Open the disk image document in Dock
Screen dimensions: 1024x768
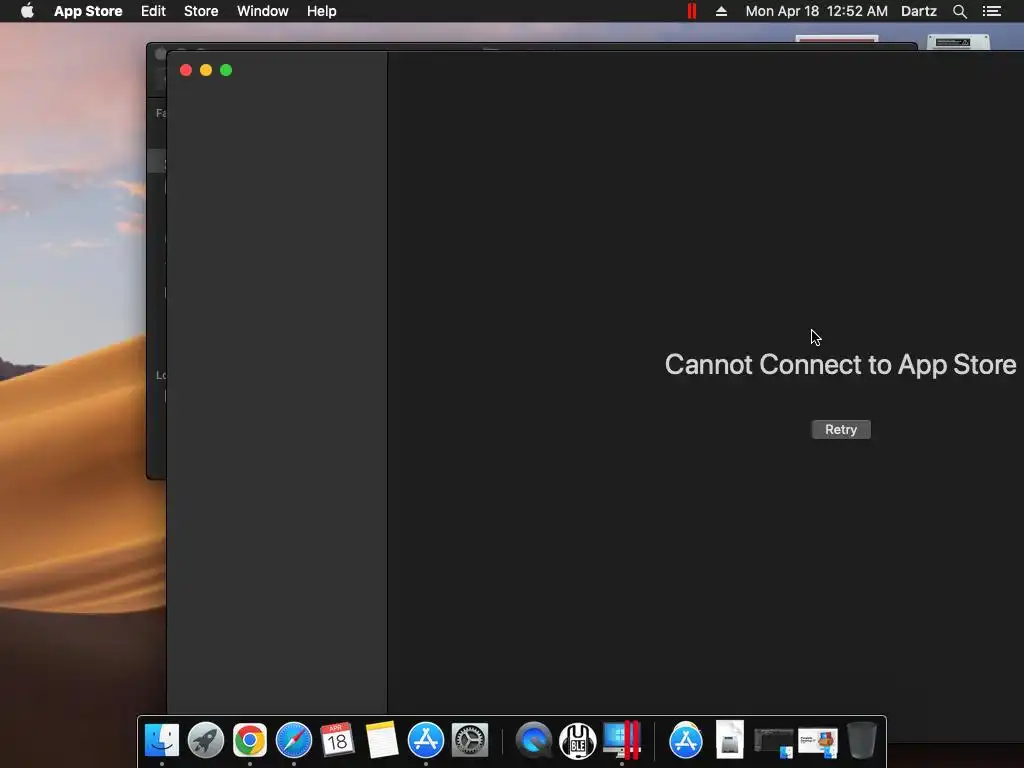click(729, 739)
